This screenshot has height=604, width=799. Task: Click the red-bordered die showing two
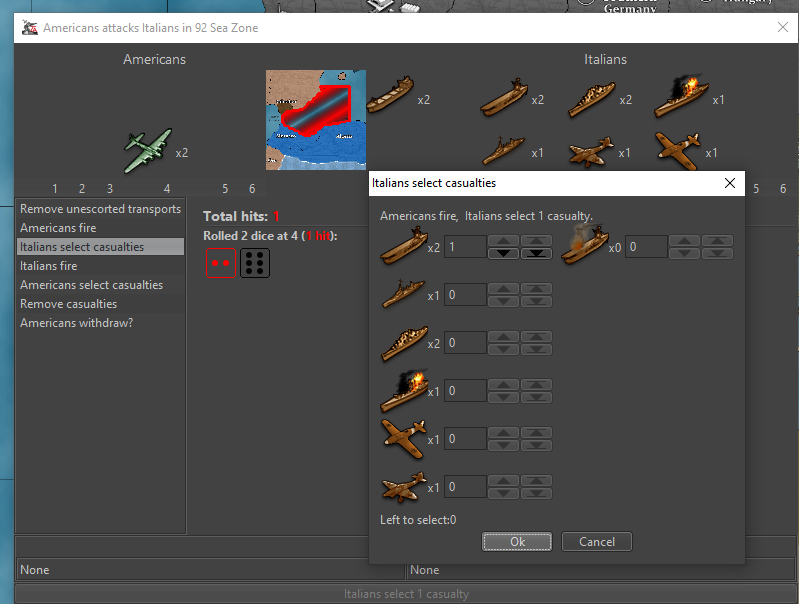pyautogui.click(x=220, y=263)
